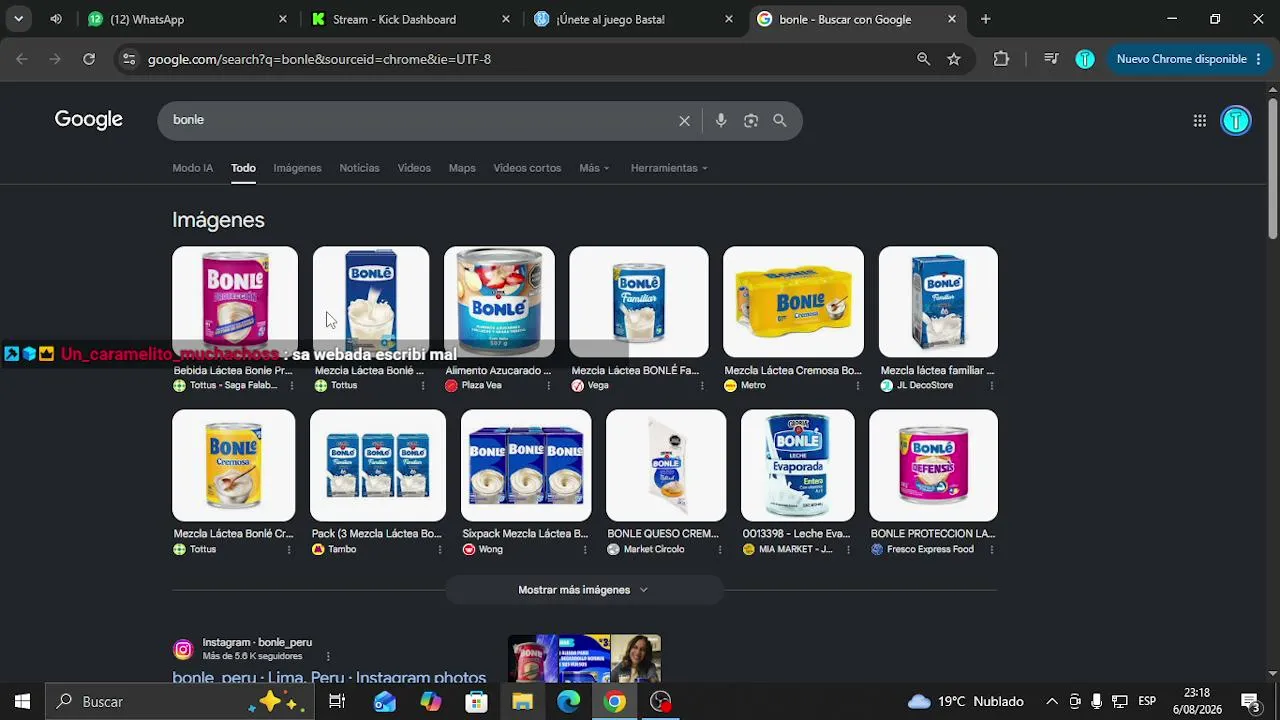Image resolution: width=1280 pixels, height=720 pixels.
Task: Open the Chrome profile avatar in toolbar
Action: click(x=1085, y=59)
